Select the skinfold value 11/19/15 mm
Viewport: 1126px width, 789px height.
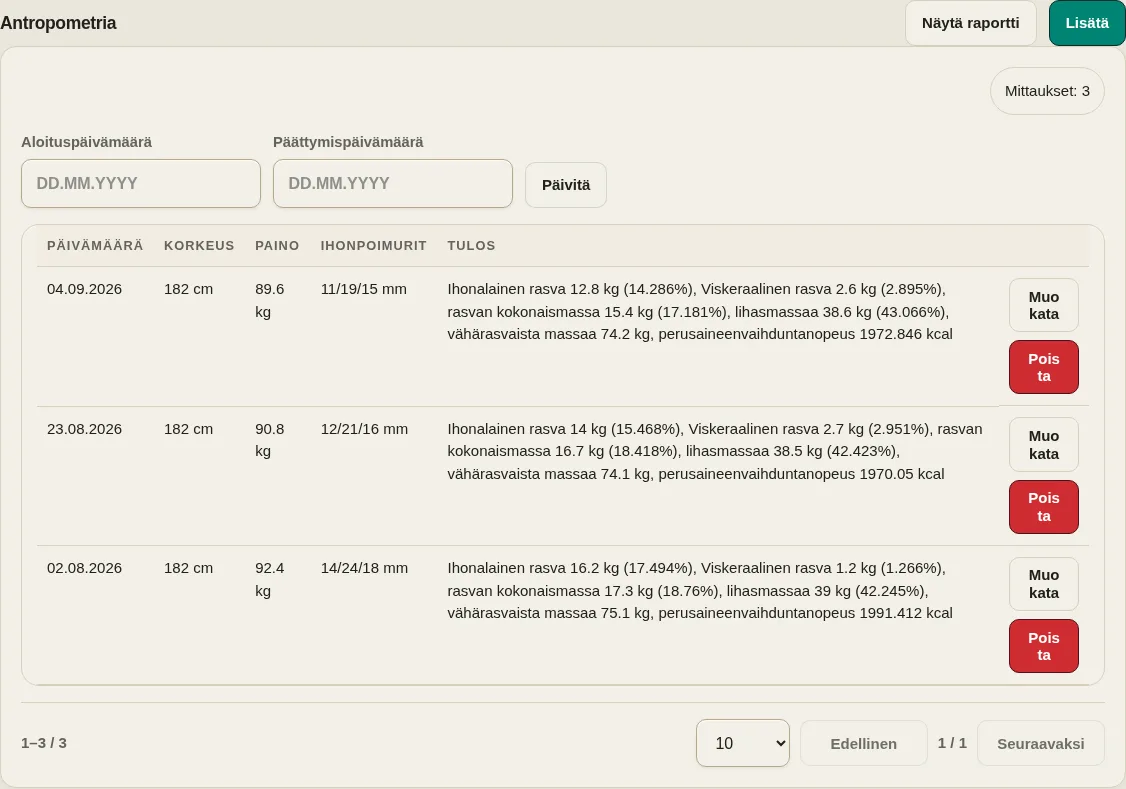coord(363,289)
